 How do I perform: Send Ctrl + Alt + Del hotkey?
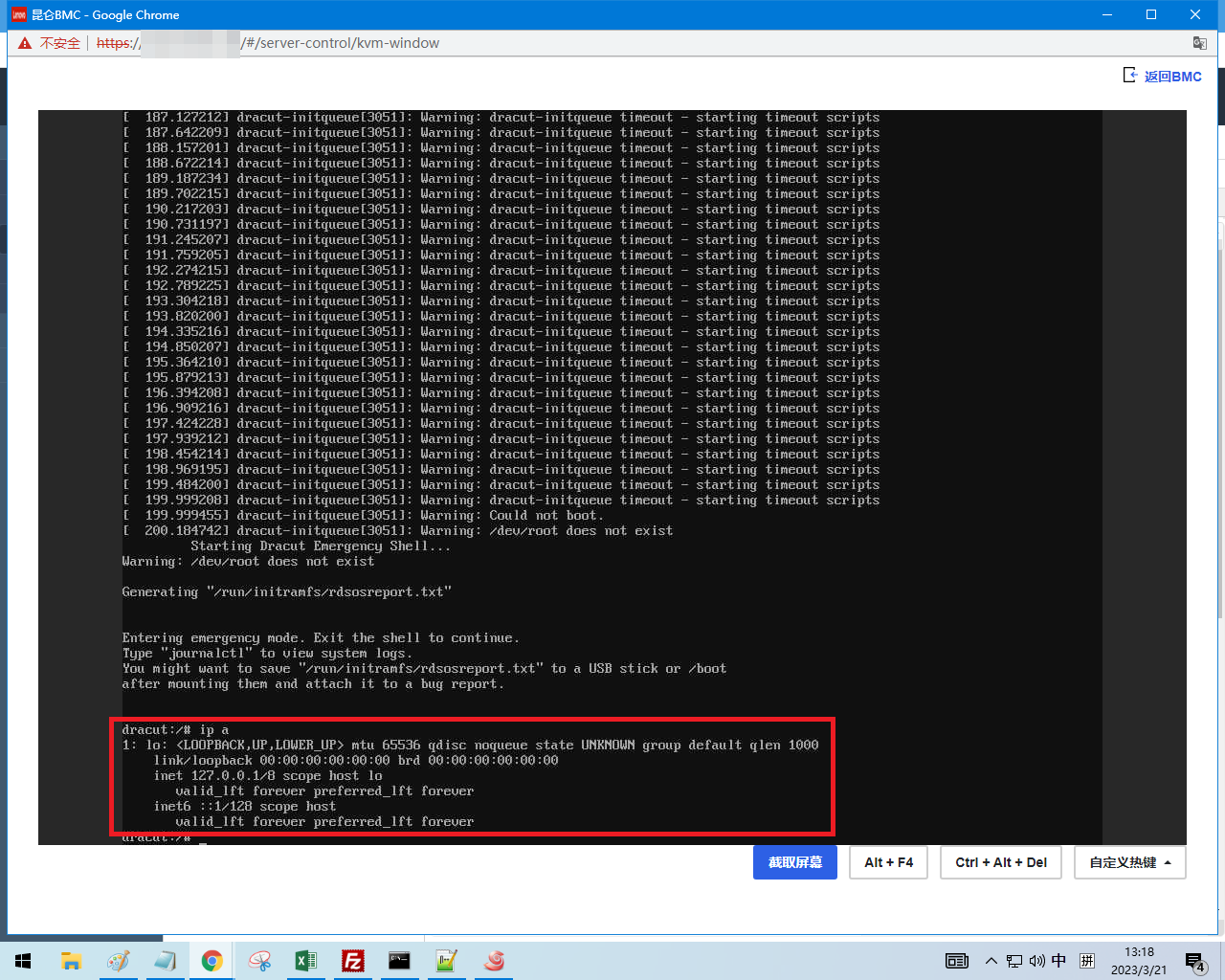pyautogui.click(x=1000, y=862)
